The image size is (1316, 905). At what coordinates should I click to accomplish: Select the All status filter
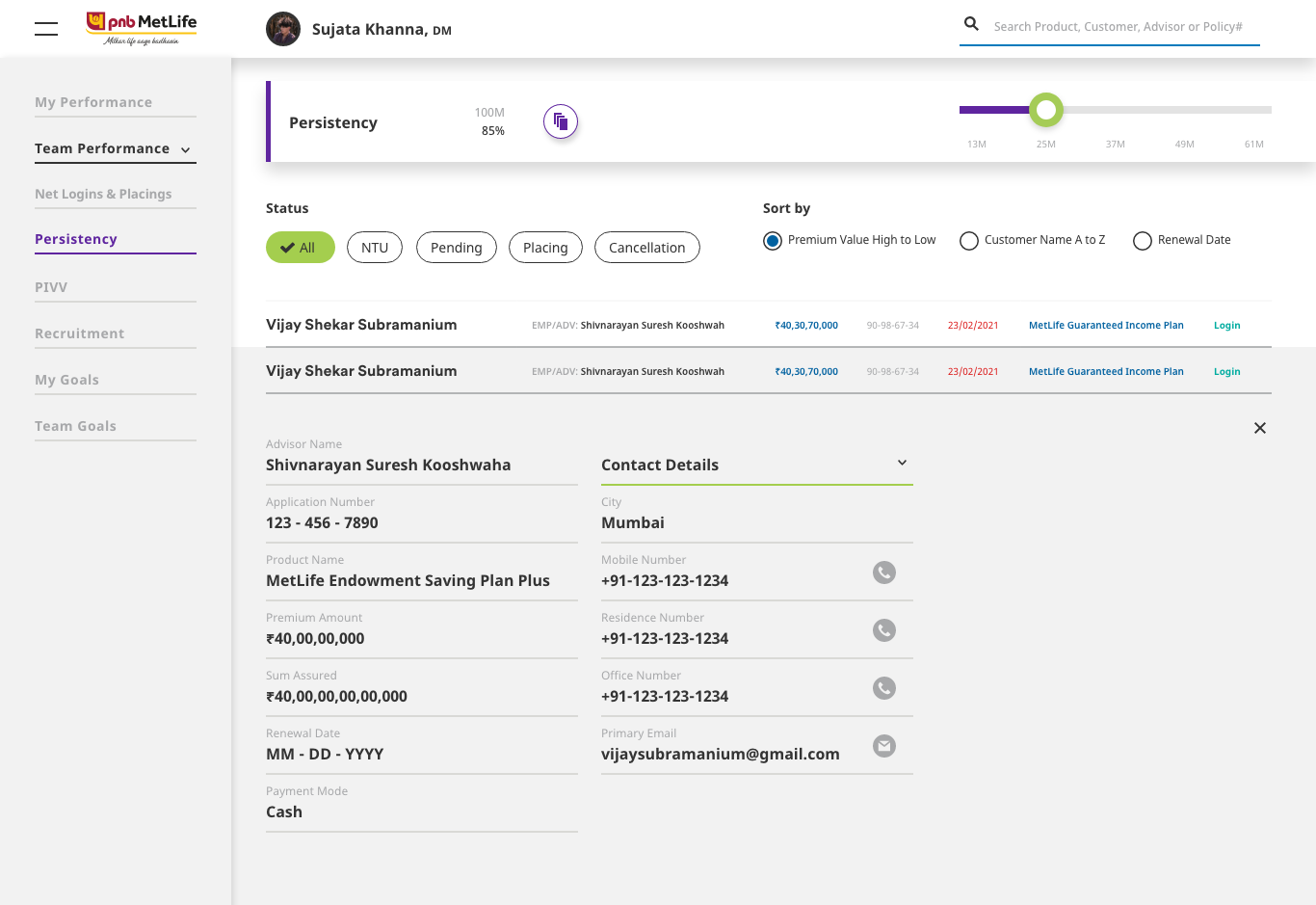click(x=301, y=247)
